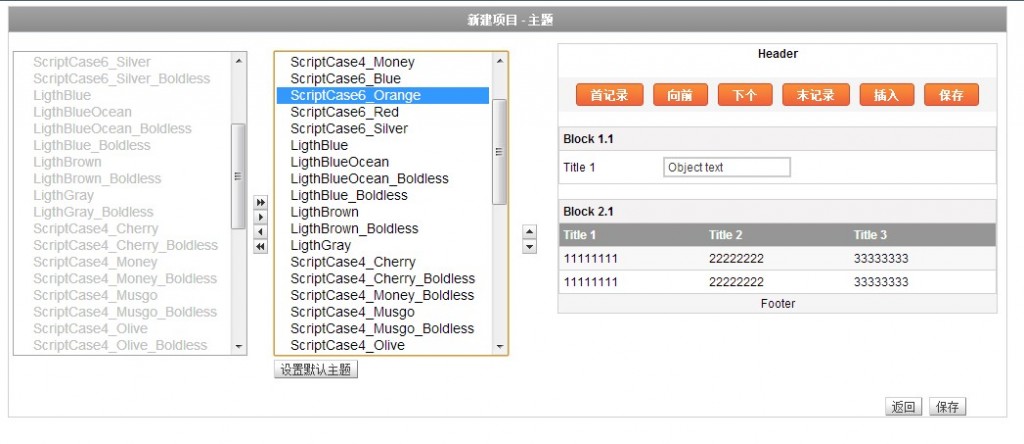1024x444 pixels.
Task: Select ScriptCase6_Silver_Boldless in left list
Action: [x=123, y=78]
